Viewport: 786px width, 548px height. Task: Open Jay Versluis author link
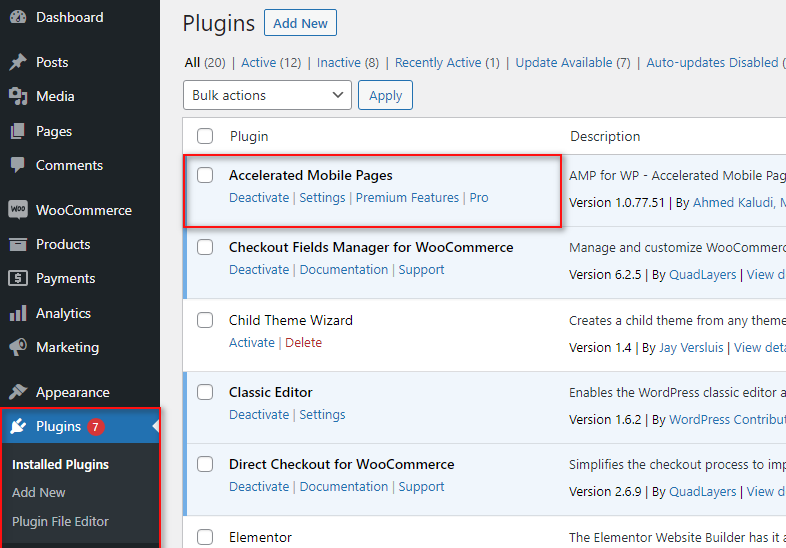click(x=691, y=347)
